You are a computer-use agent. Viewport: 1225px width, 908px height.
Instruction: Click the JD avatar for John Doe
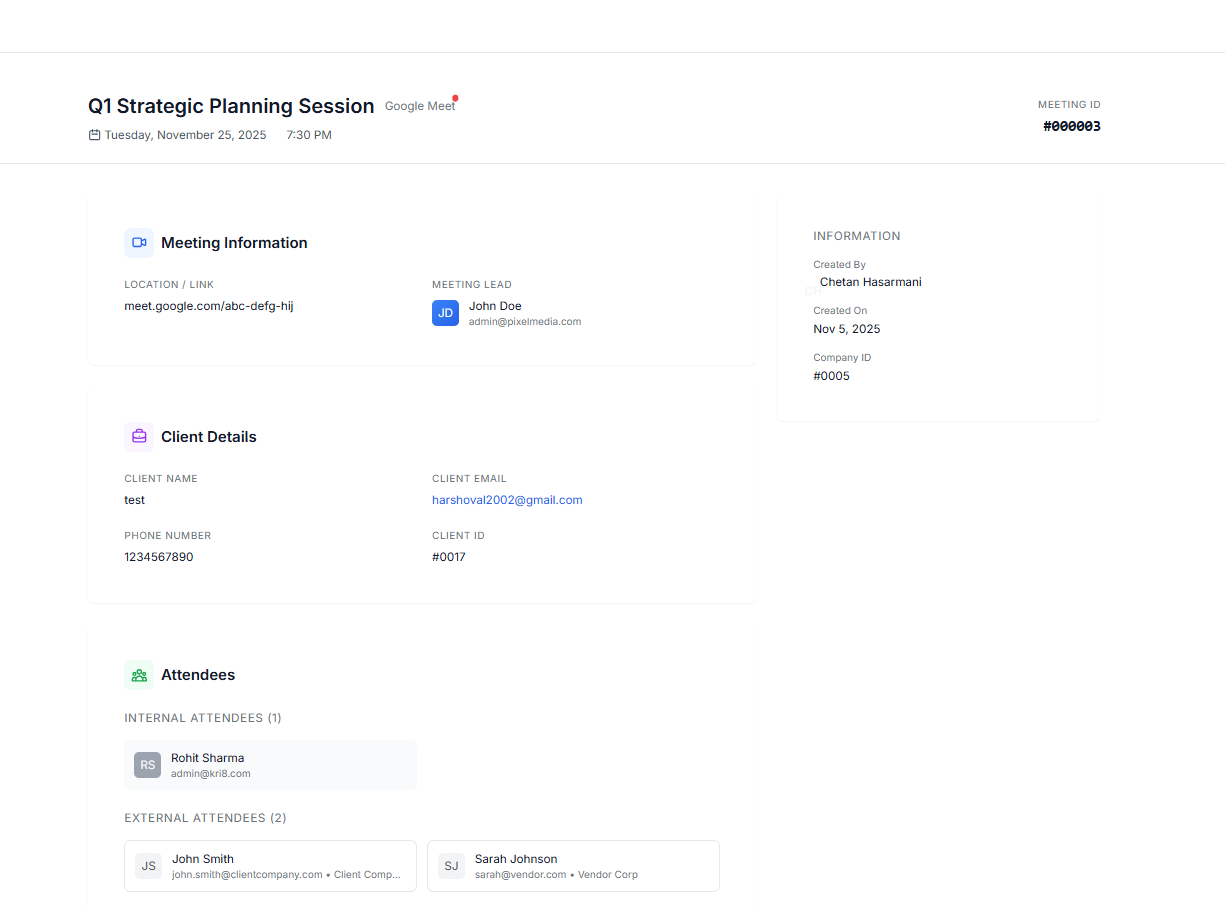(445, 313)
